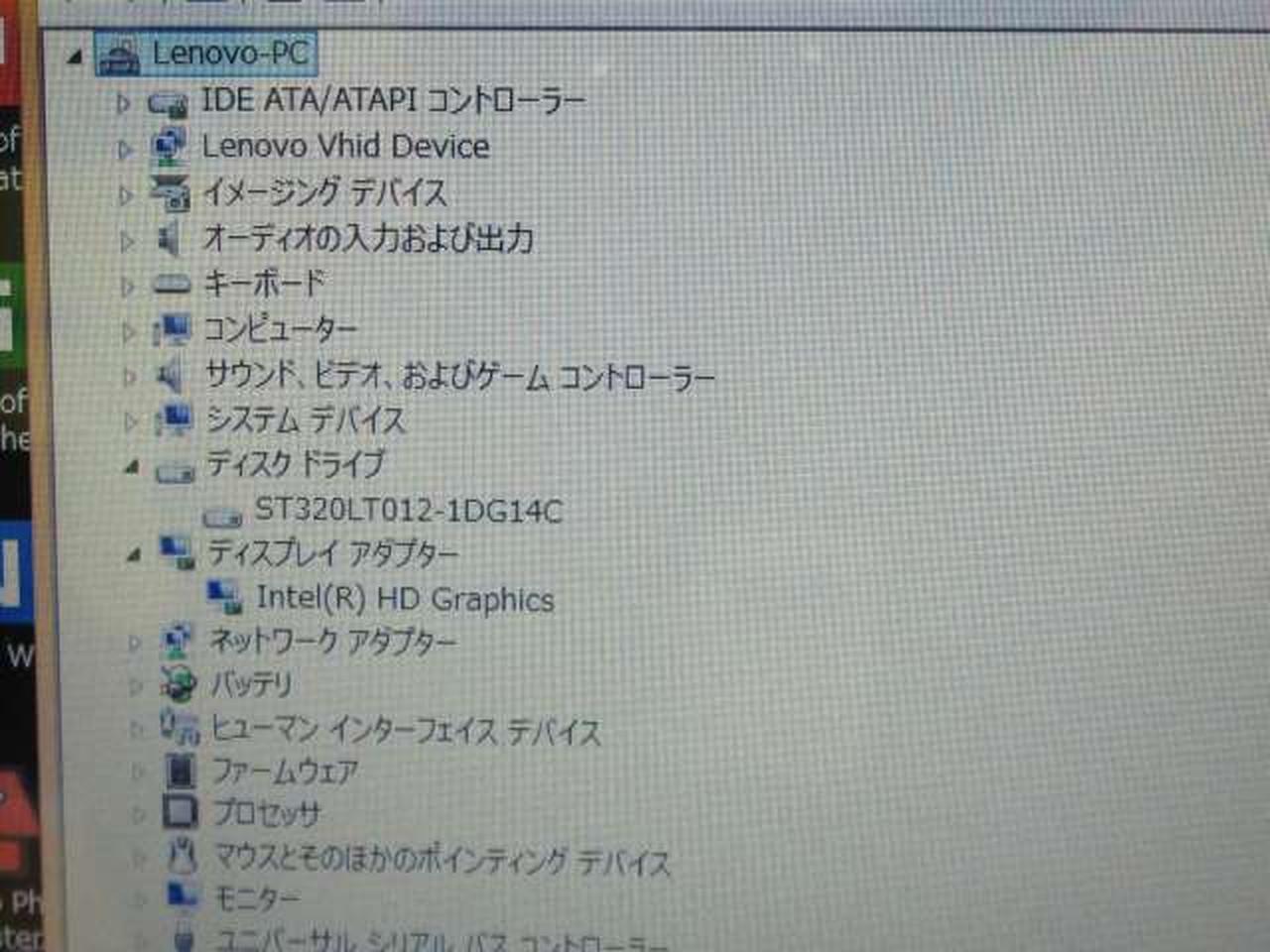Select ST320LT012-1DG14C disk entry

click(x=408, y=511)
